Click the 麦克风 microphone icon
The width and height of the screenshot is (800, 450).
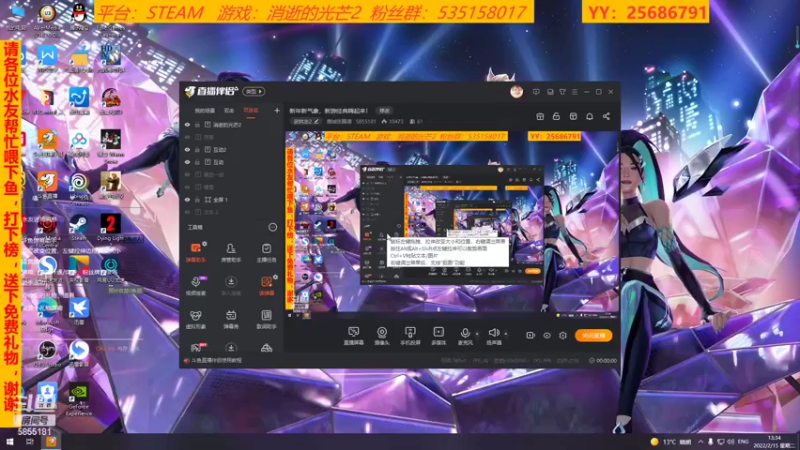click(x=465, y=333)
